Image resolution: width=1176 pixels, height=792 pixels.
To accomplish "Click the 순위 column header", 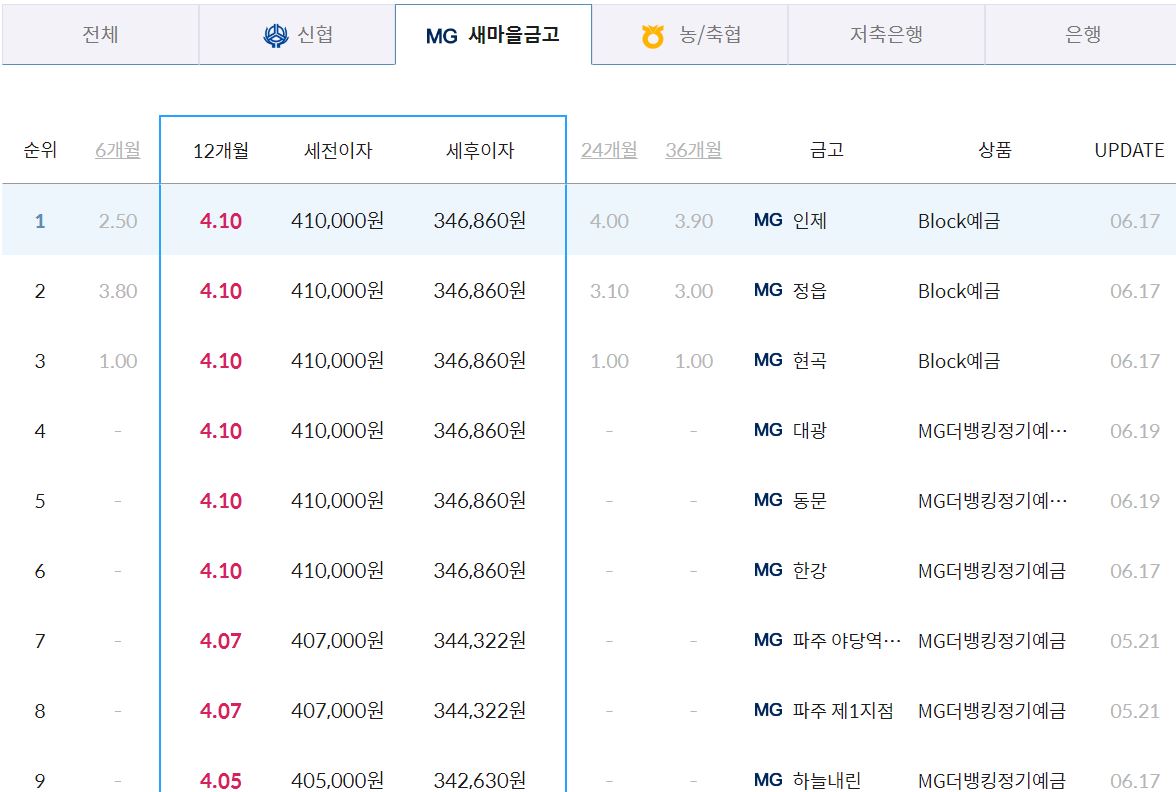I will pos(40,150).
